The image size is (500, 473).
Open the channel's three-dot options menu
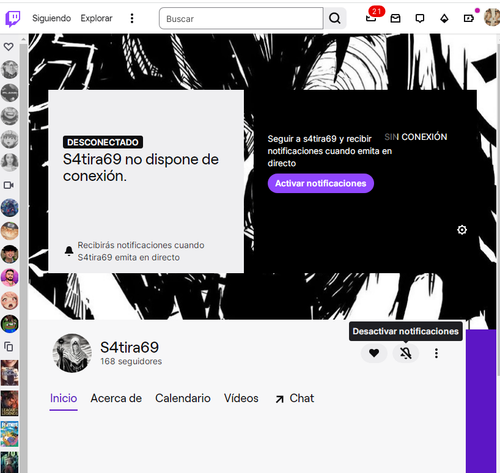coord(436,353)
